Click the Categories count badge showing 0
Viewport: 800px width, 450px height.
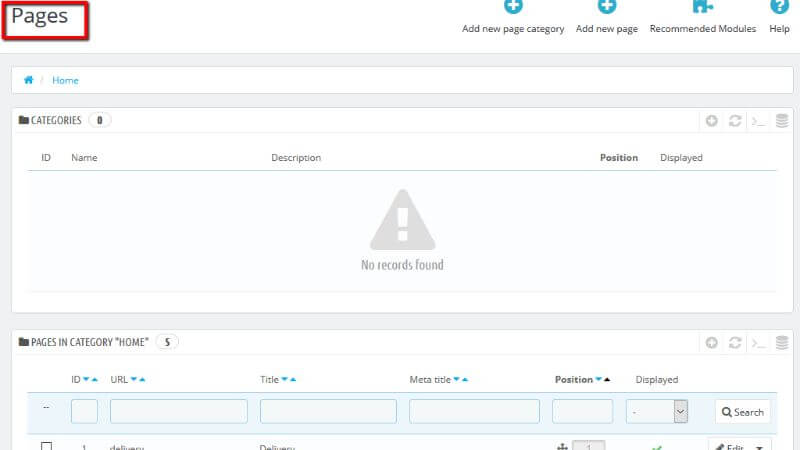(99, 120)
